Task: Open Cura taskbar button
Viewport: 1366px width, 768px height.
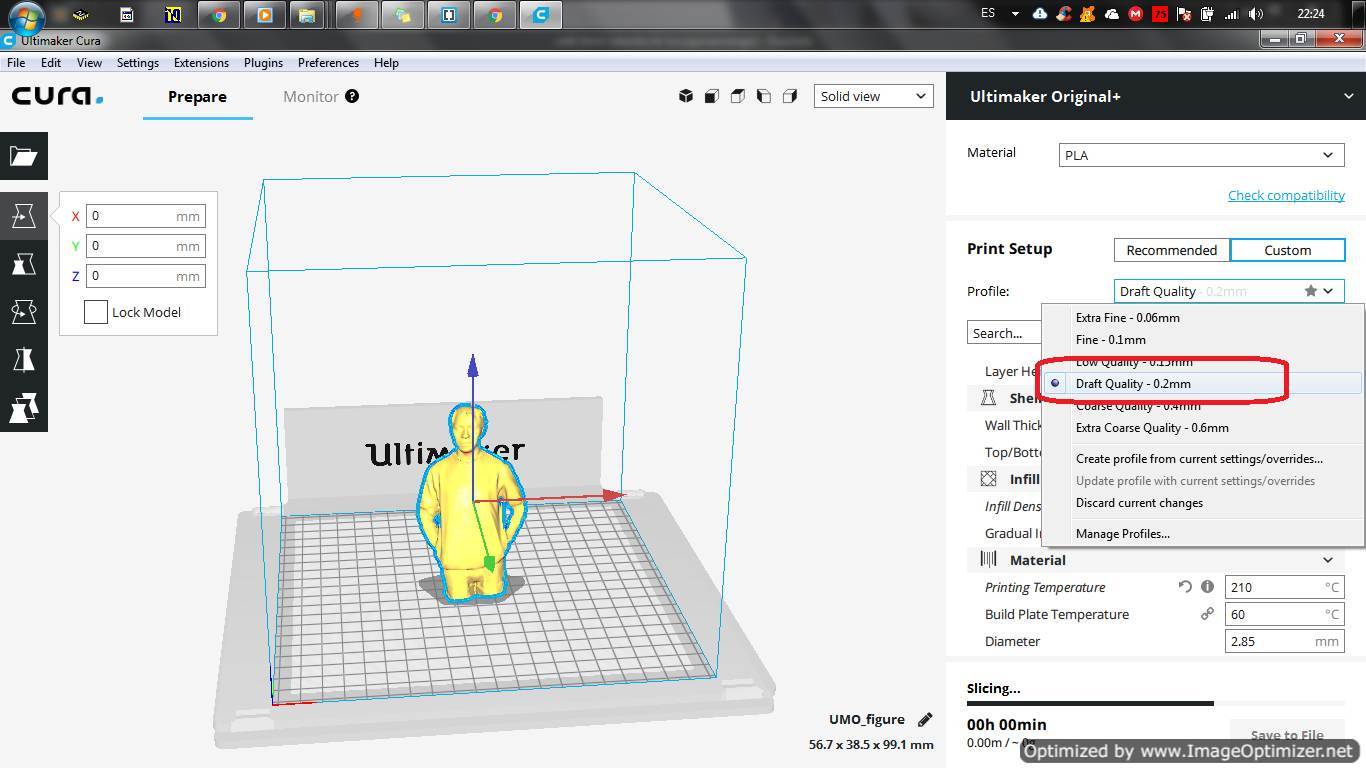Action: coord(541,15)
